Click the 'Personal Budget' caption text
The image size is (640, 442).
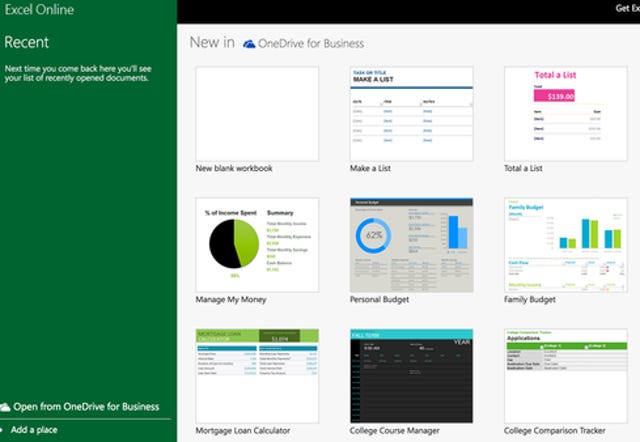[x=379, y=300]
